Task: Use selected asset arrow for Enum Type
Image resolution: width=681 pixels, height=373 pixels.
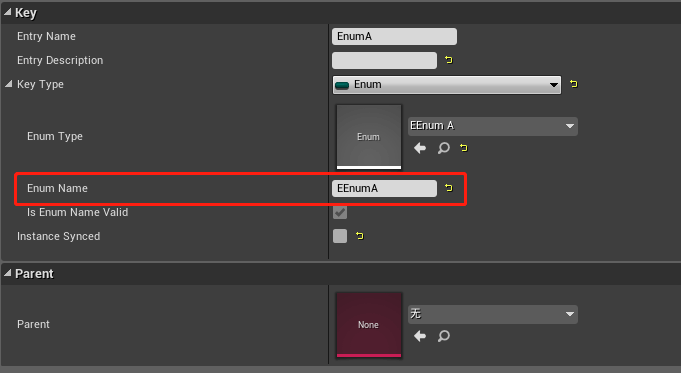Action: (x=420, y=148)
